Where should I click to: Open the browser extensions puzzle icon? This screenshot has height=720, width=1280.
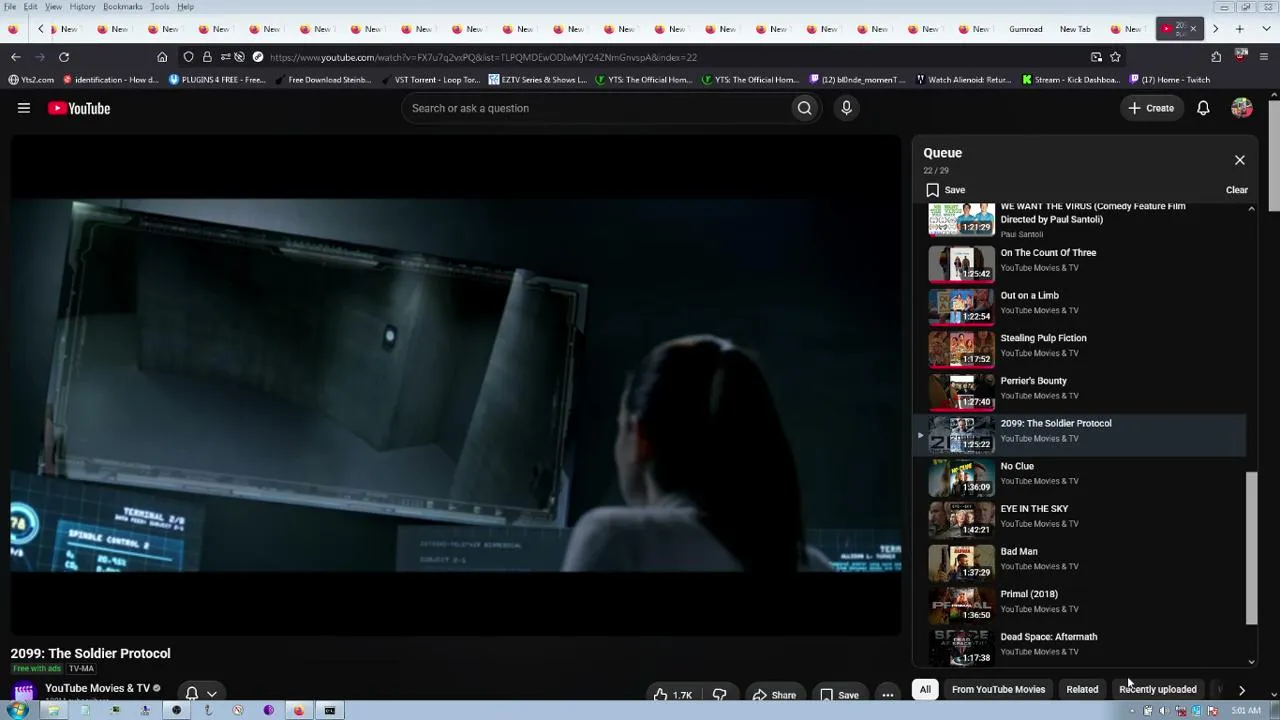[1216, 57]
